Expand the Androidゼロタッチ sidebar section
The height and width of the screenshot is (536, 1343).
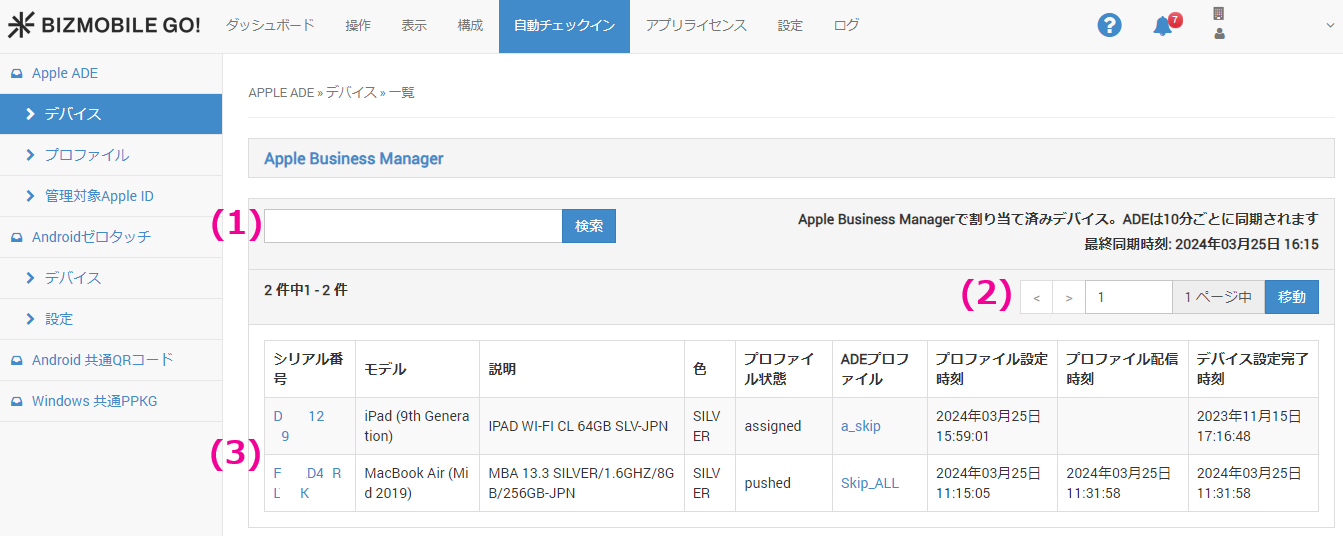point(91,237)
